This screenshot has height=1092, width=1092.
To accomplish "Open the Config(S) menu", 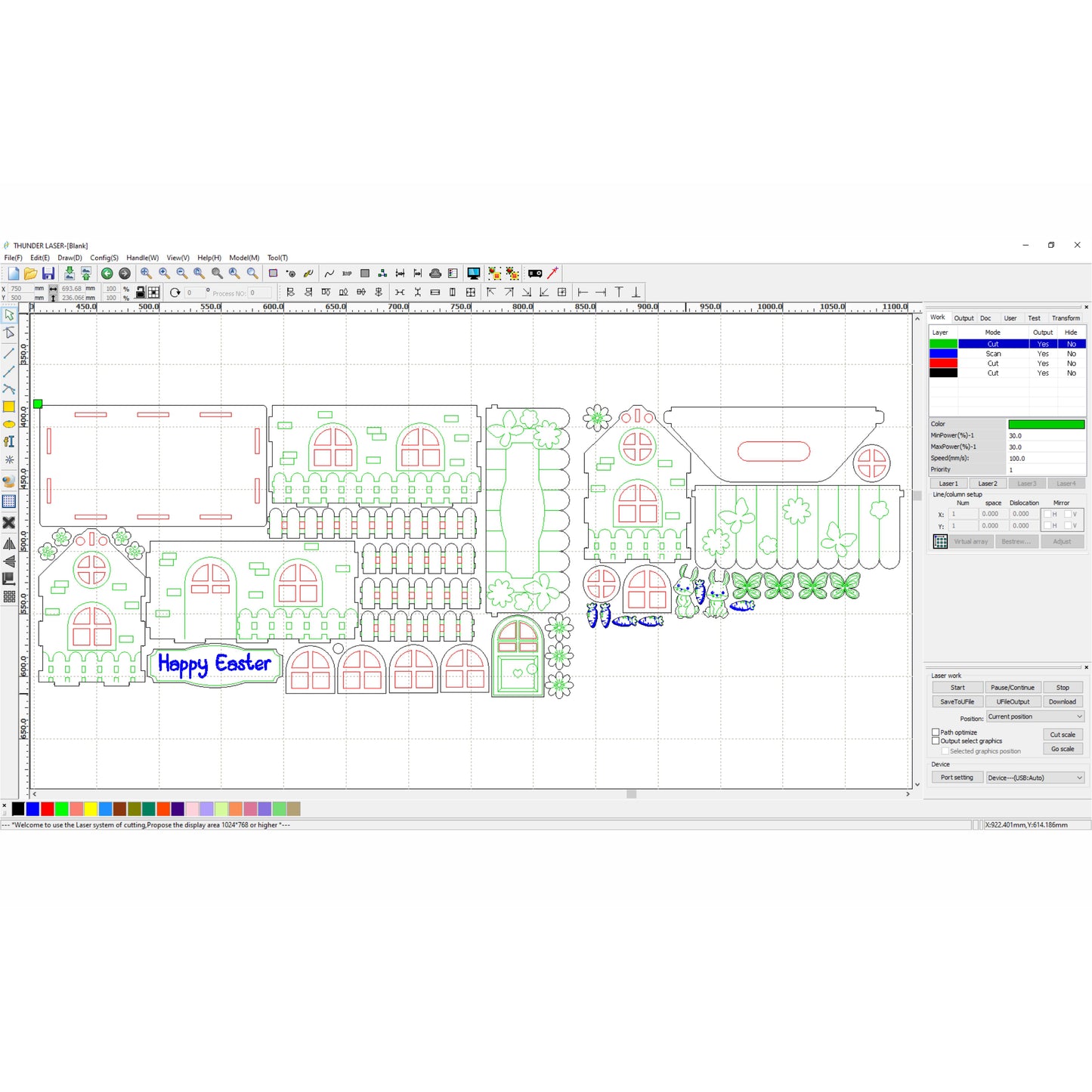I will [104, 258].
